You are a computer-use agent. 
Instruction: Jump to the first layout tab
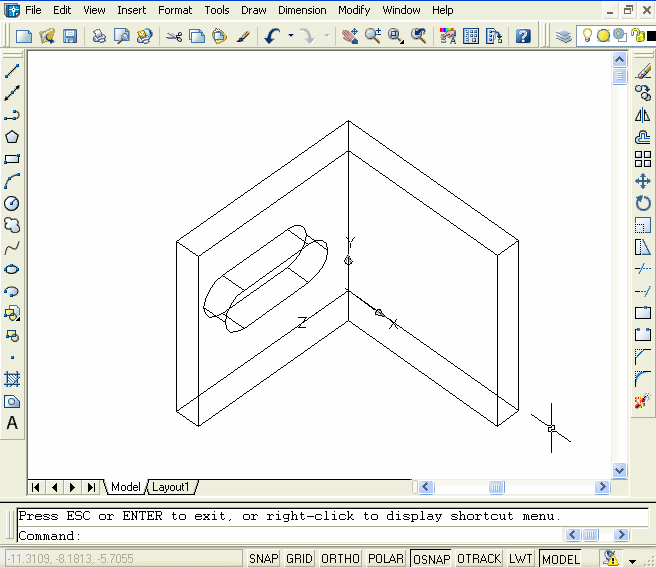36,487
